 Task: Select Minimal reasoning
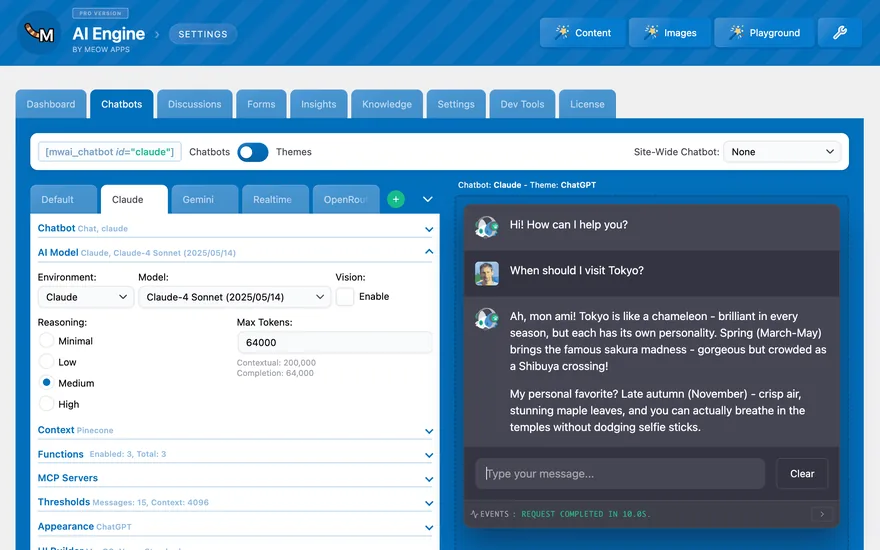click(x=46, y=341)
